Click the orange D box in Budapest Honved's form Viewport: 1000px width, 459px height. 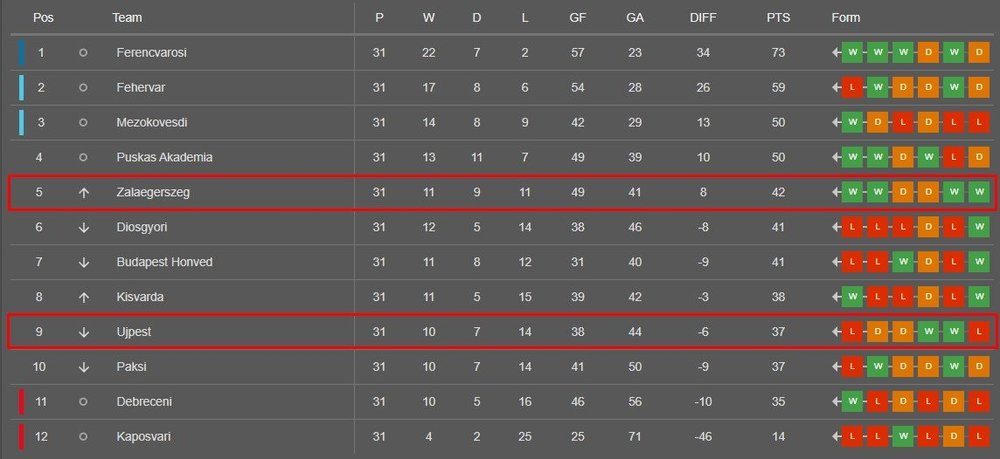point(928,262)
